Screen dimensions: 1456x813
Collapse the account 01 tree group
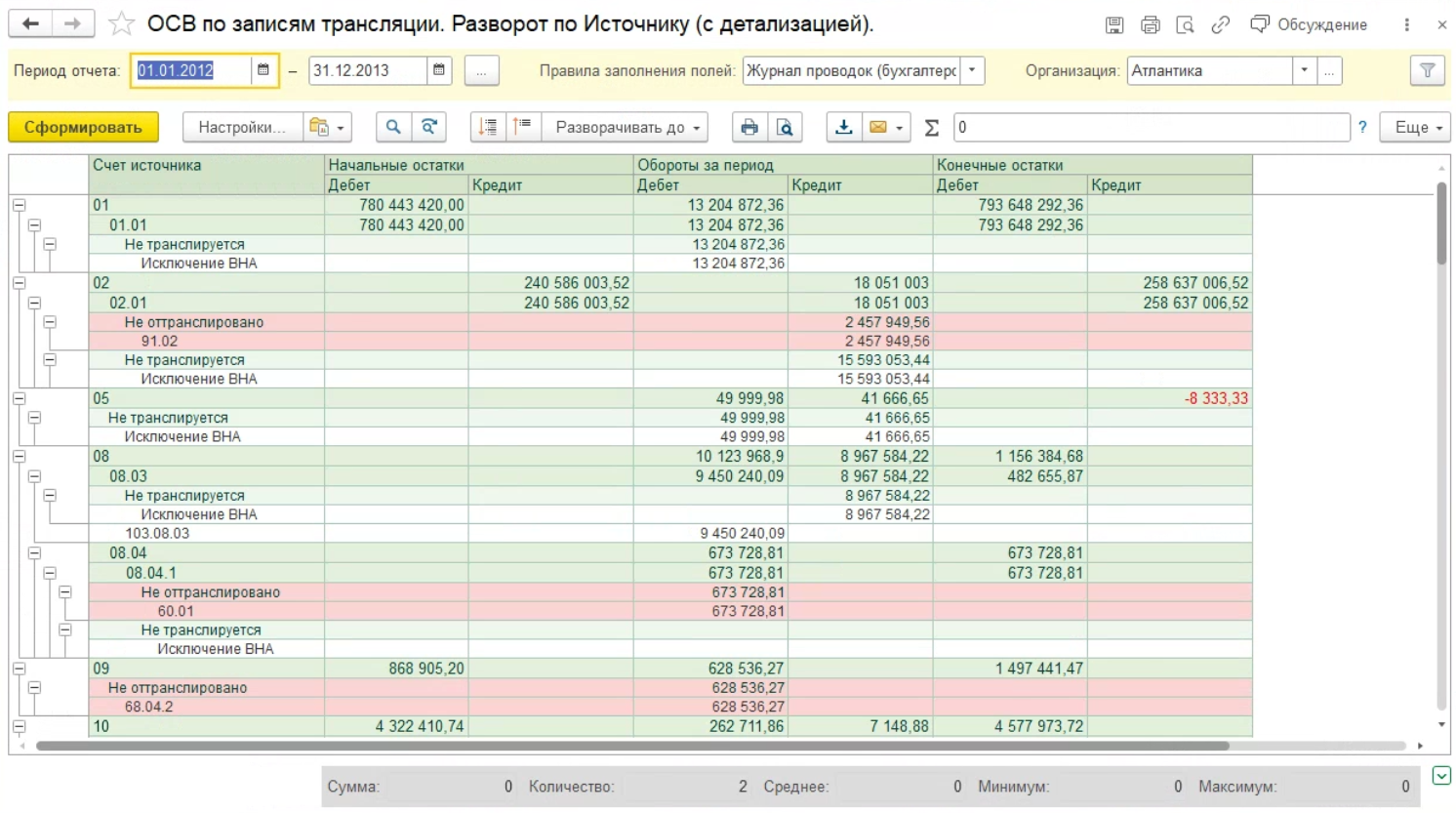19,205
